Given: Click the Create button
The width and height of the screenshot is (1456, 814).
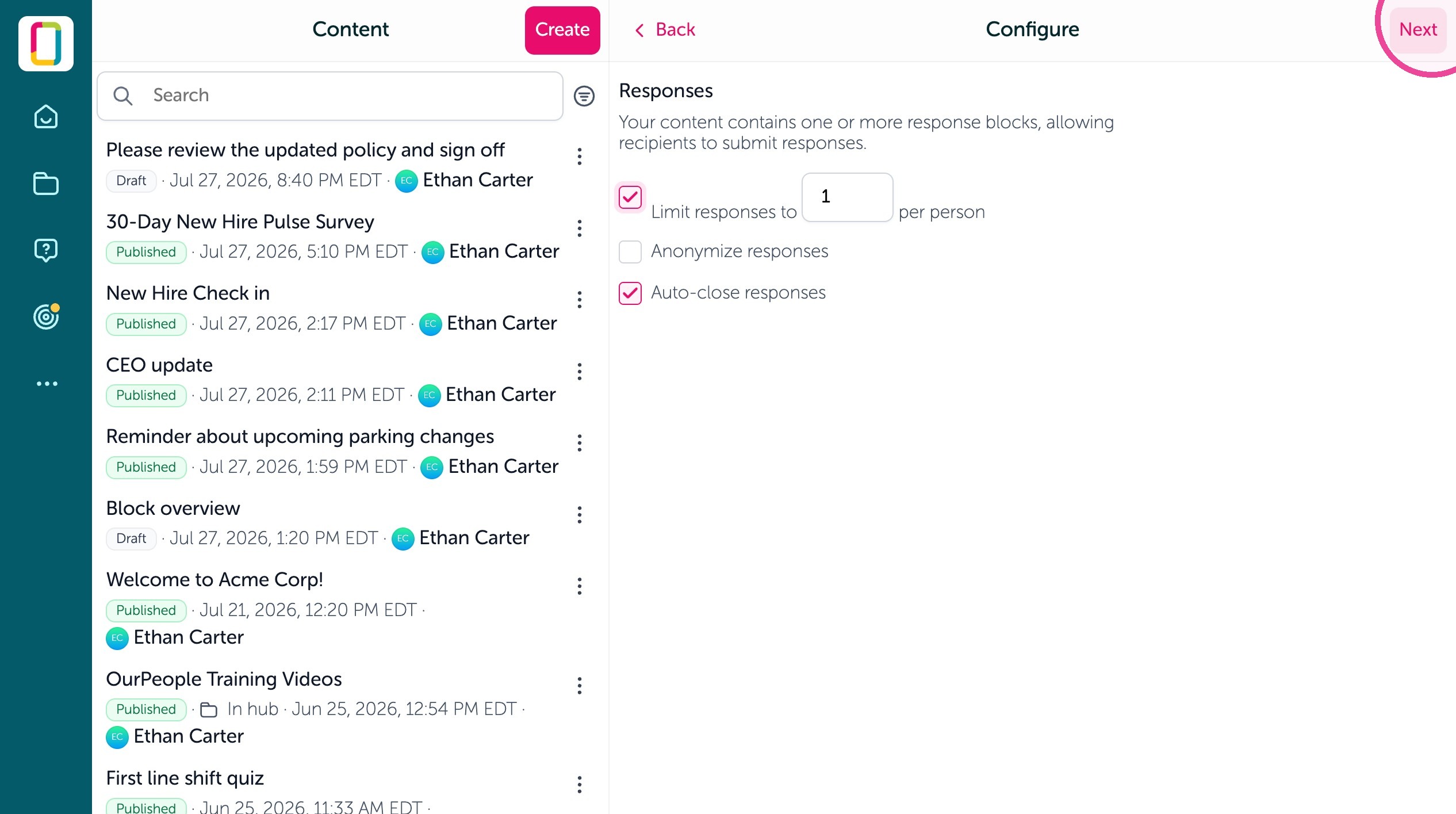Looking at the screenshot, I should click(562, 30).
